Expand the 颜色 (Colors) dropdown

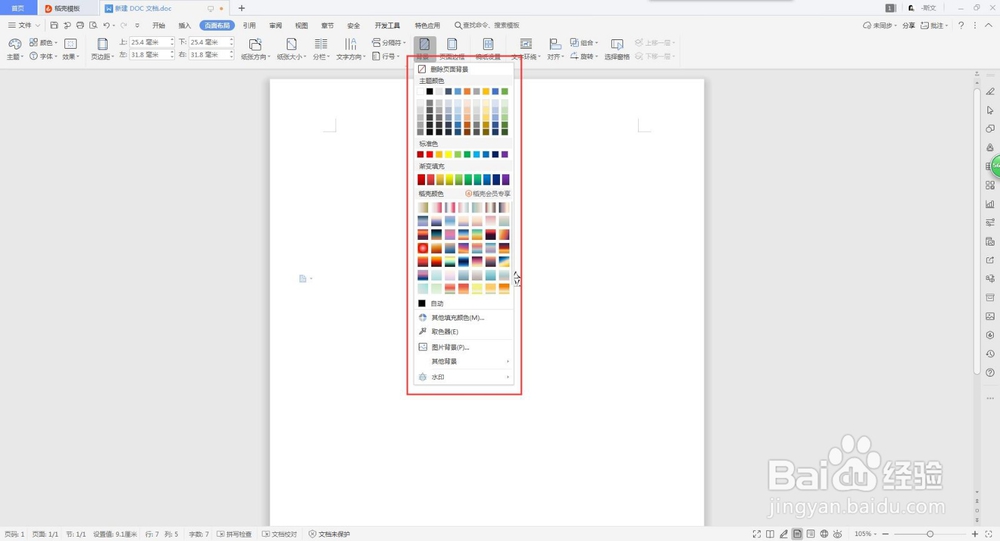(43, 43)
